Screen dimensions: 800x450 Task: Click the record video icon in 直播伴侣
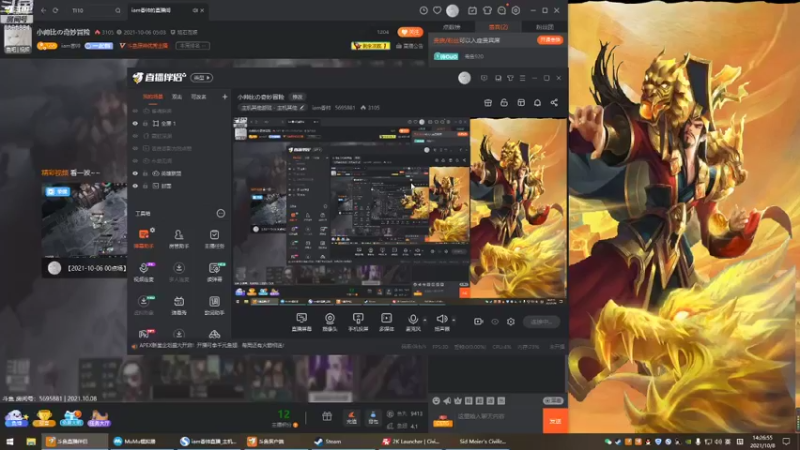tap(478, 321)
